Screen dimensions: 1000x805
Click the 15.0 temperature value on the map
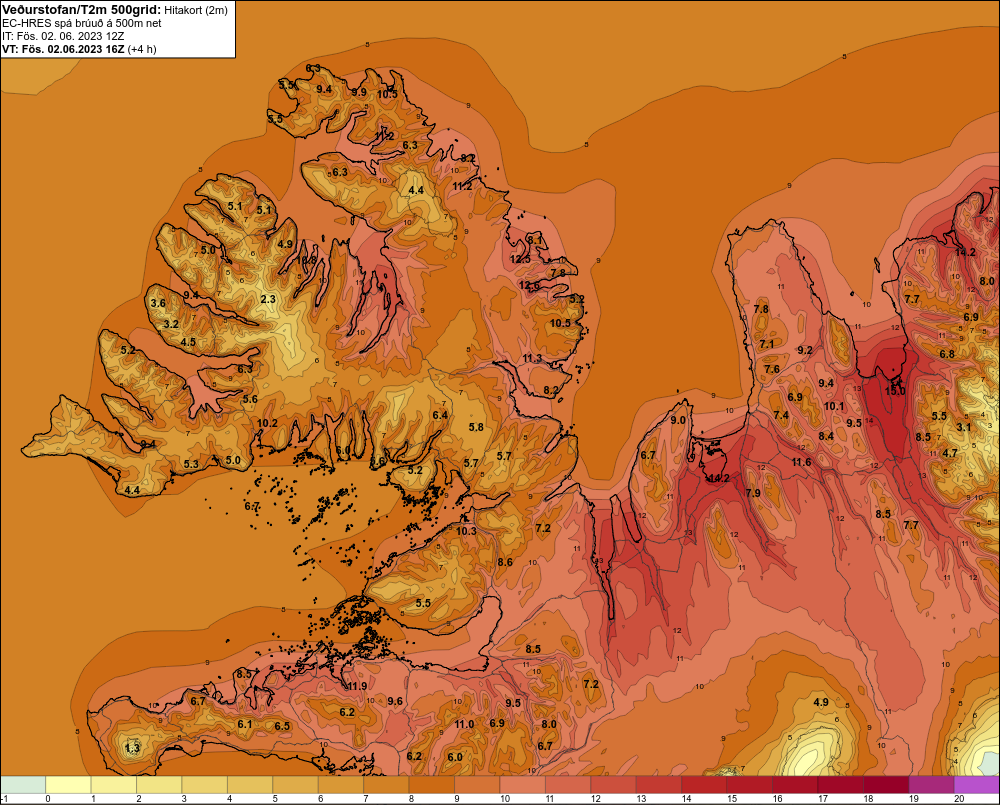coord(895,391)
